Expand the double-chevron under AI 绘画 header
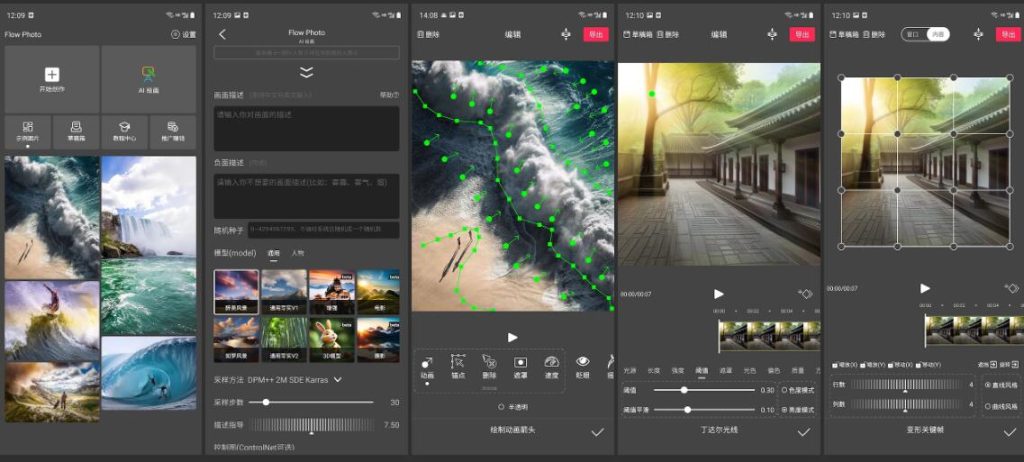This screenshot has height=462, width=1024. pos(306,72)
